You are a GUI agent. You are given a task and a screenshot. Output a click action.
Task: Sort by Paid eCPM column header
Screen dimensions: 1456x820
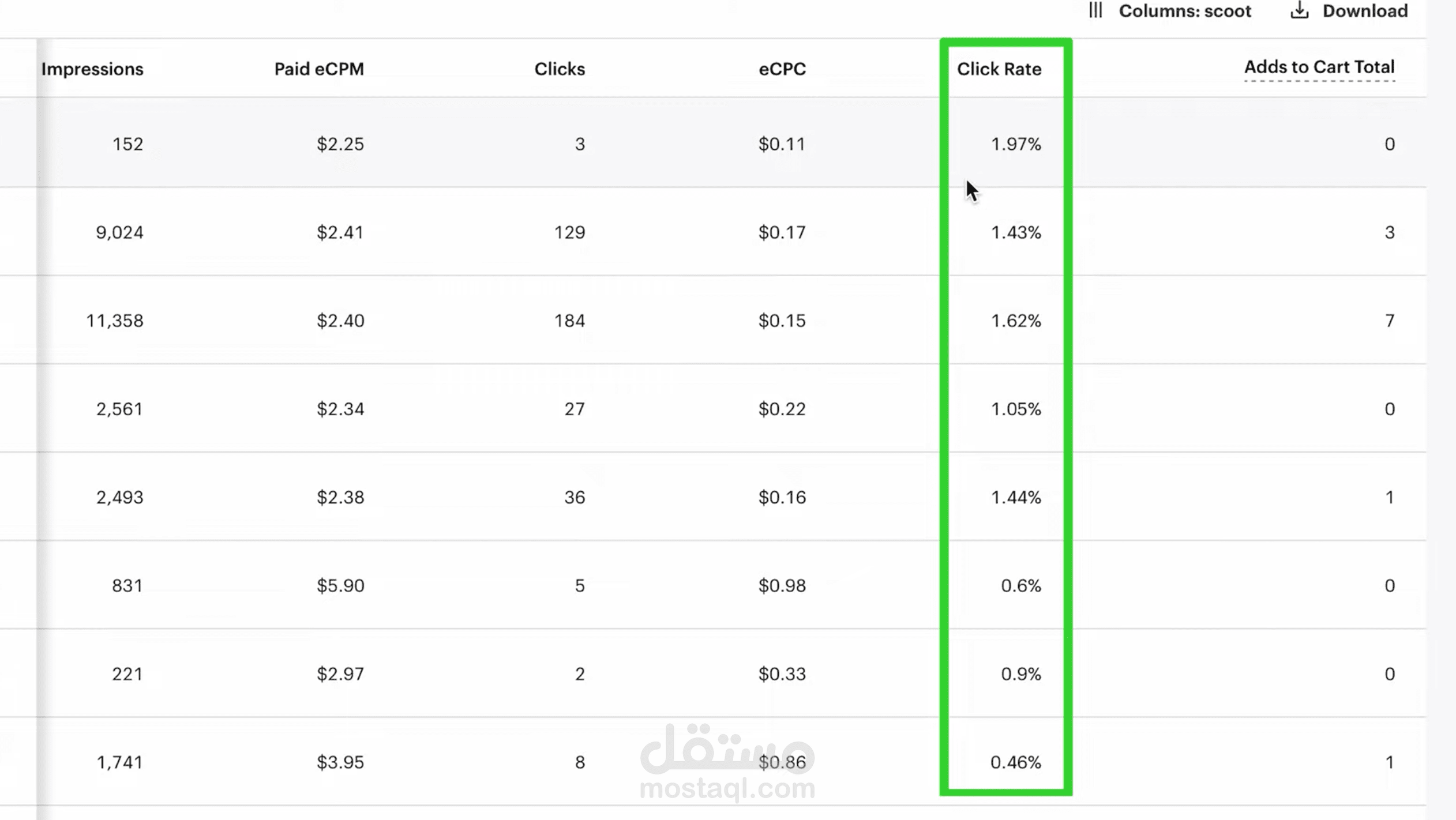319,69
